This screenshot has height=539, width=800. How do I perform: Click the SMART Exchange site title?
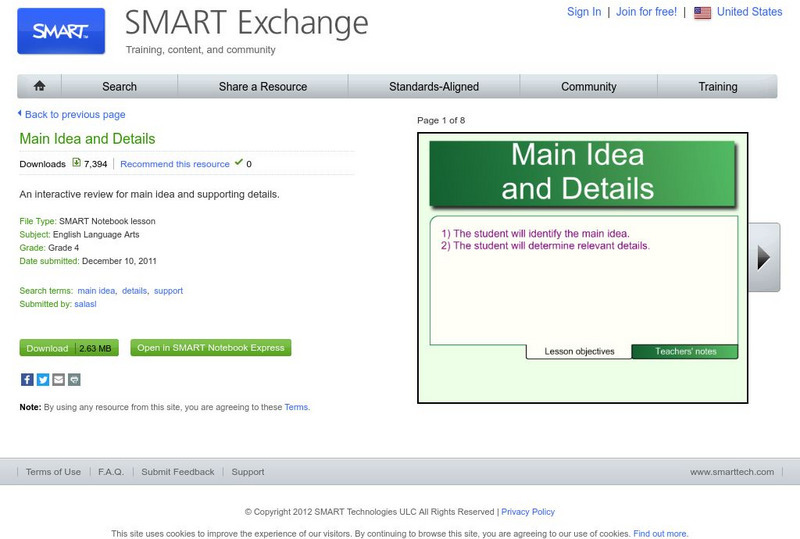pyautogui.click(x=246, y=22)
